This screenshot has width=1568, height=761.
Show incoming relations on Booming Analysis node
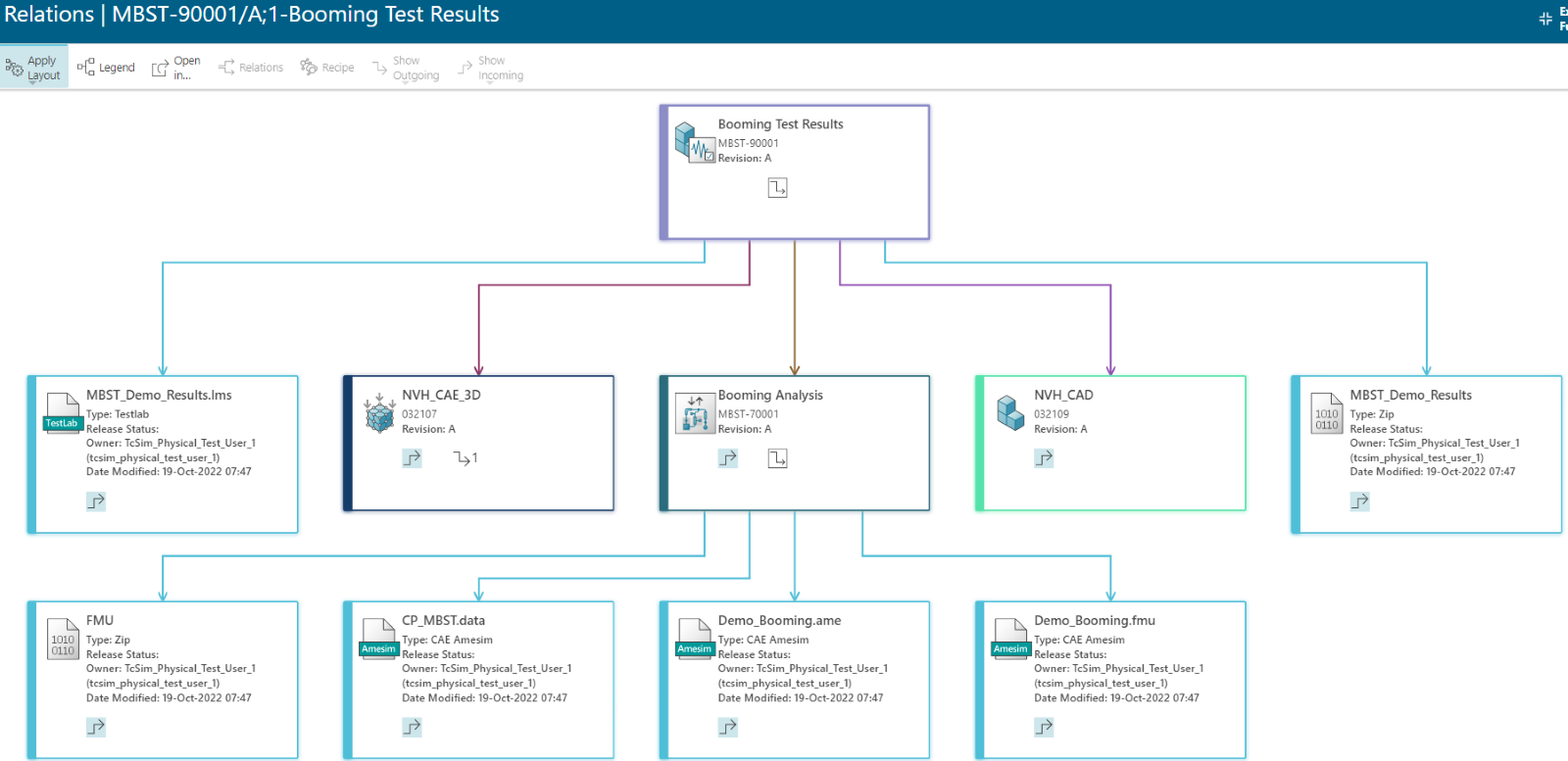click(x=728, y=458)
